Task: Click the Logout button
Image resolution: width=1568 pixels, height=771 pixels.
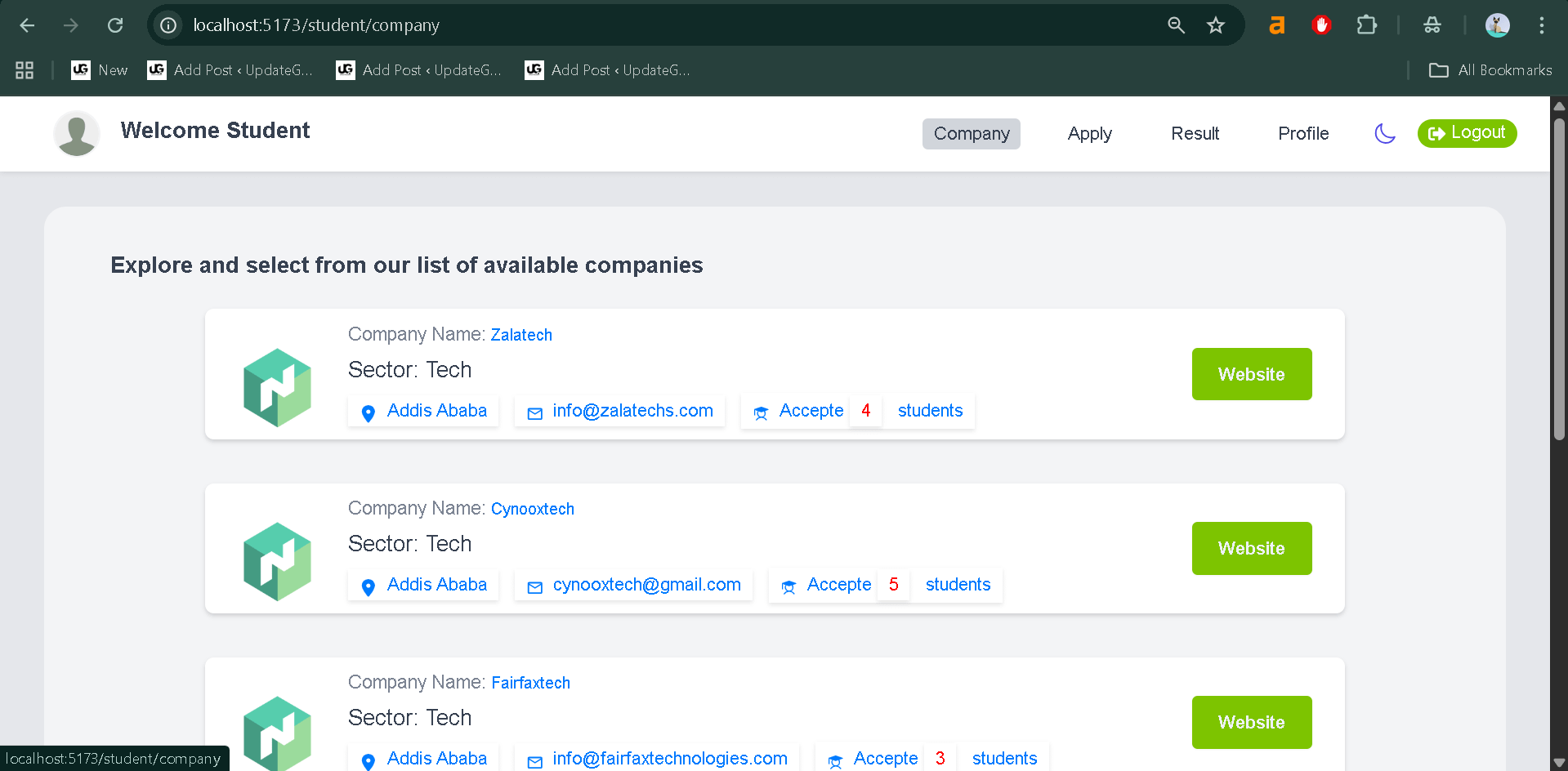Action: (1467, 132)
